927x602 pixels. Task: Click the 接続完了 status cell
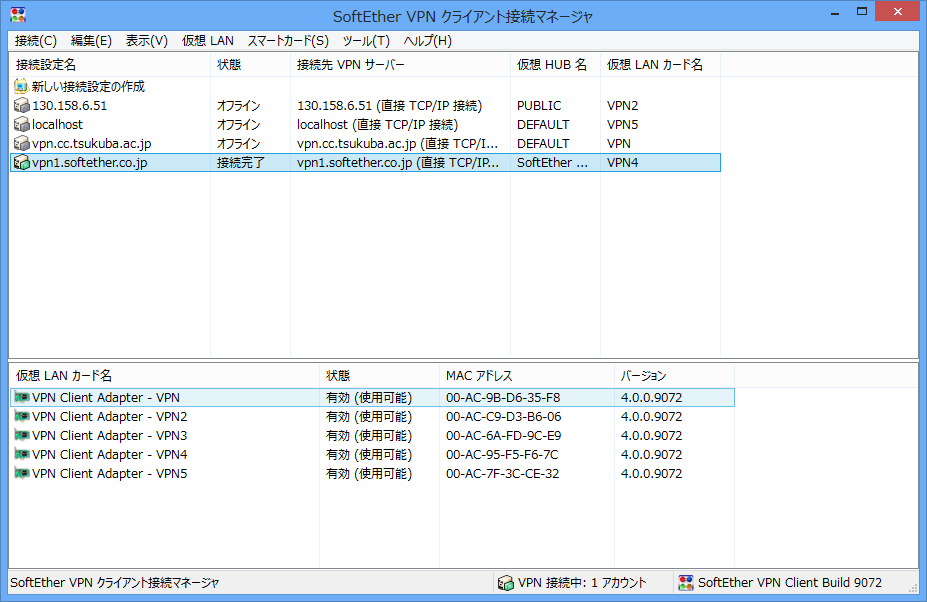tap(240, 162)
